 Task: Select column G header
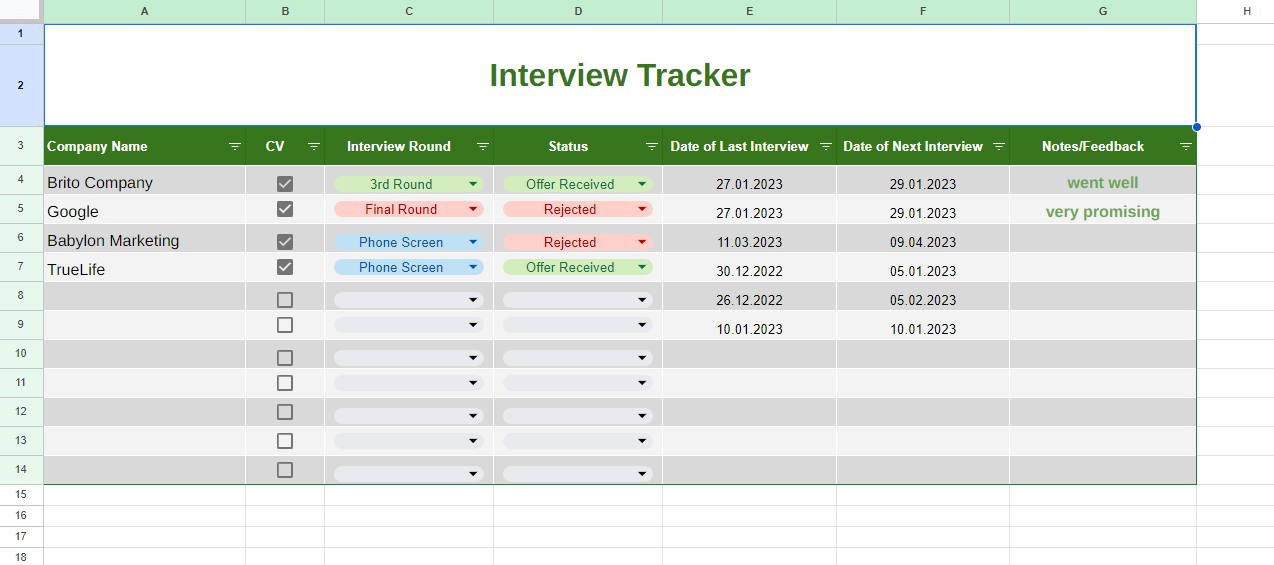pos(1103,11)
